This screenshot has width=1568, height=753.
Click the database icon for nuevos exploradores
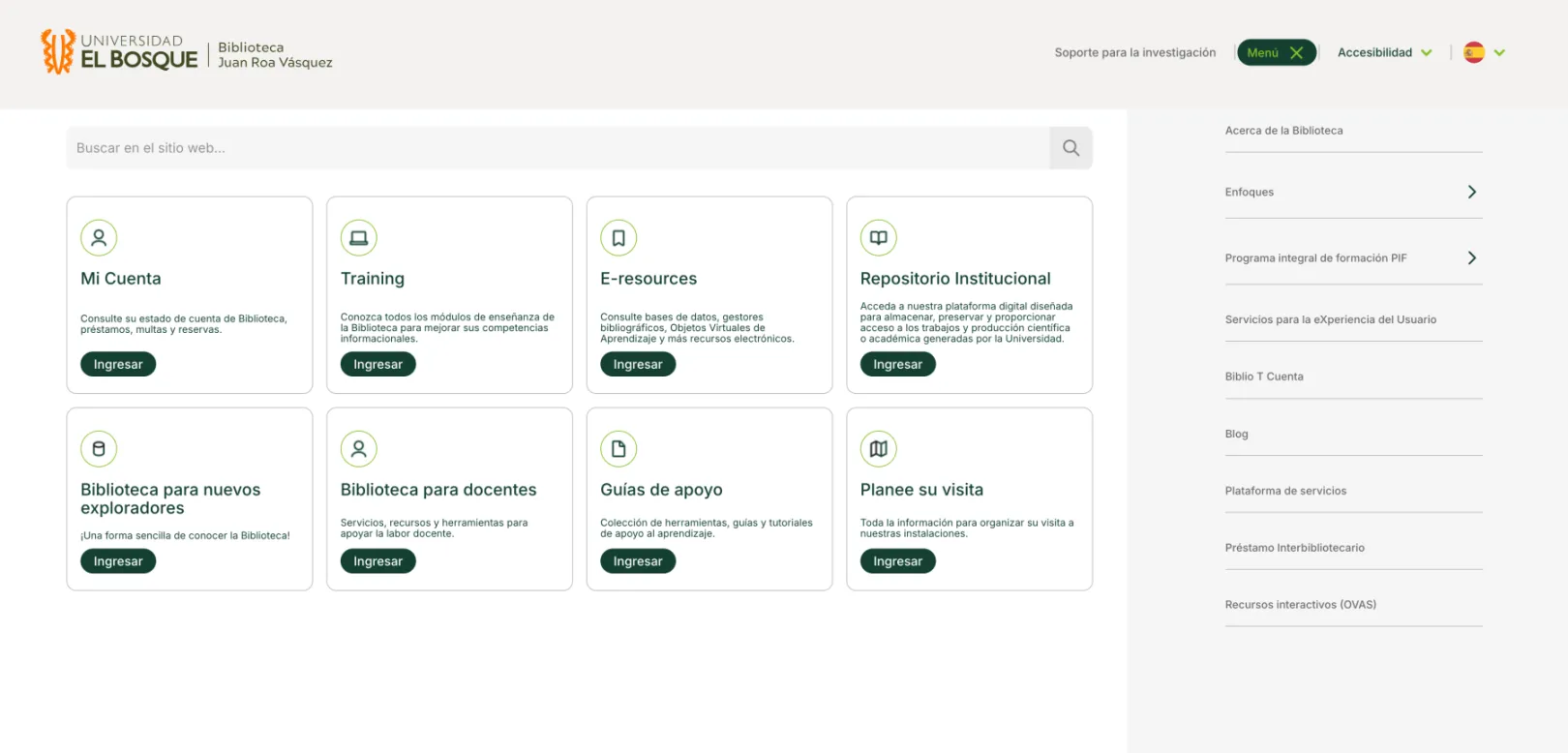click(99, 449)
